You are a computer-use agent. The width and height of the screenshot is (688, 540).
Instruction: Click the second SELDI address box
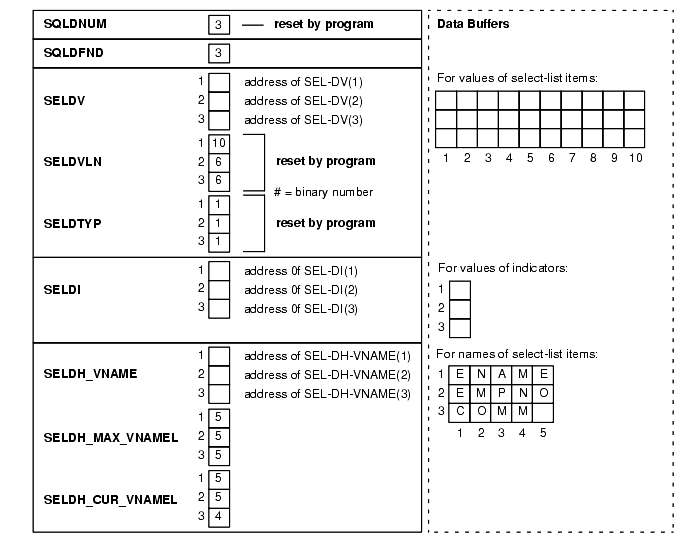pos(219,289)
